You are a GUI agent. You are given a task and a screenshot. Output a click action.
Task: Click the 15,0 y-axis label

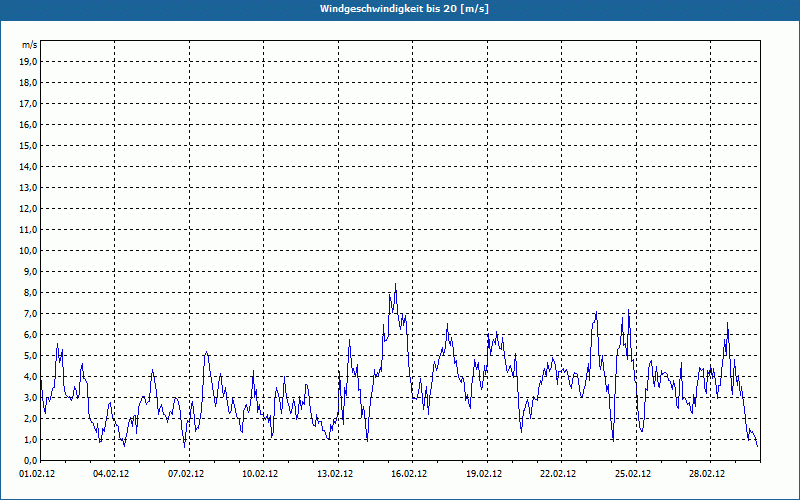pos(28,145)
